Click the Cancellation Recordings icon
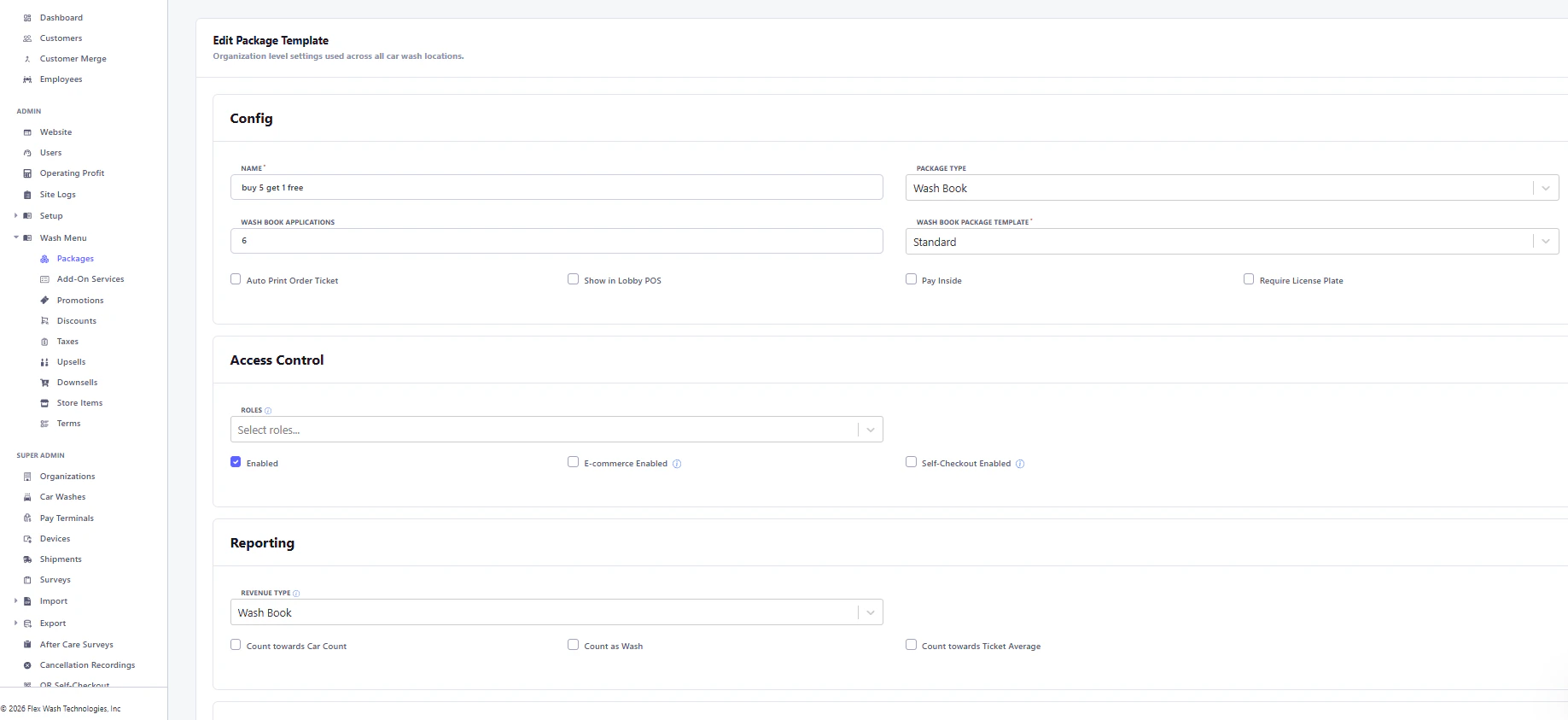This screenshot has width=1568, height=720. [x=27, y=665]
